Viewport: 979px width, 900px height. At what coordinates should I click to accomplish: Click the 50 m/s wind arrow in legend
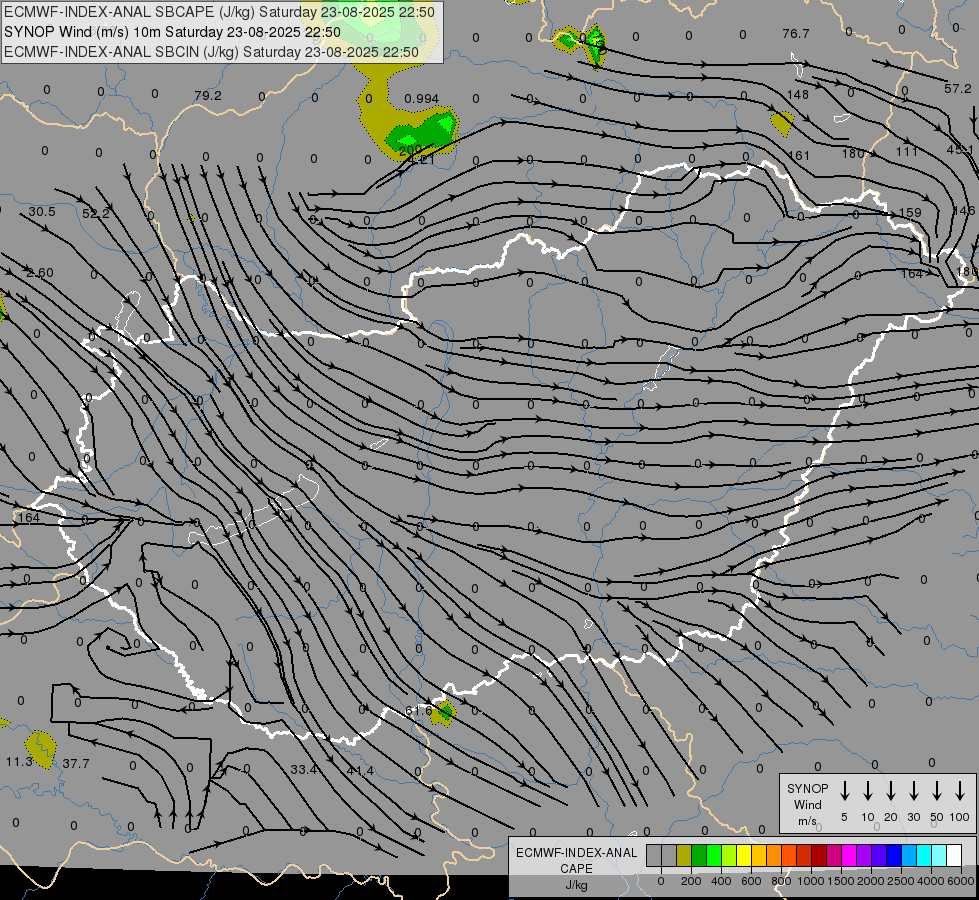tap(937, 791)
